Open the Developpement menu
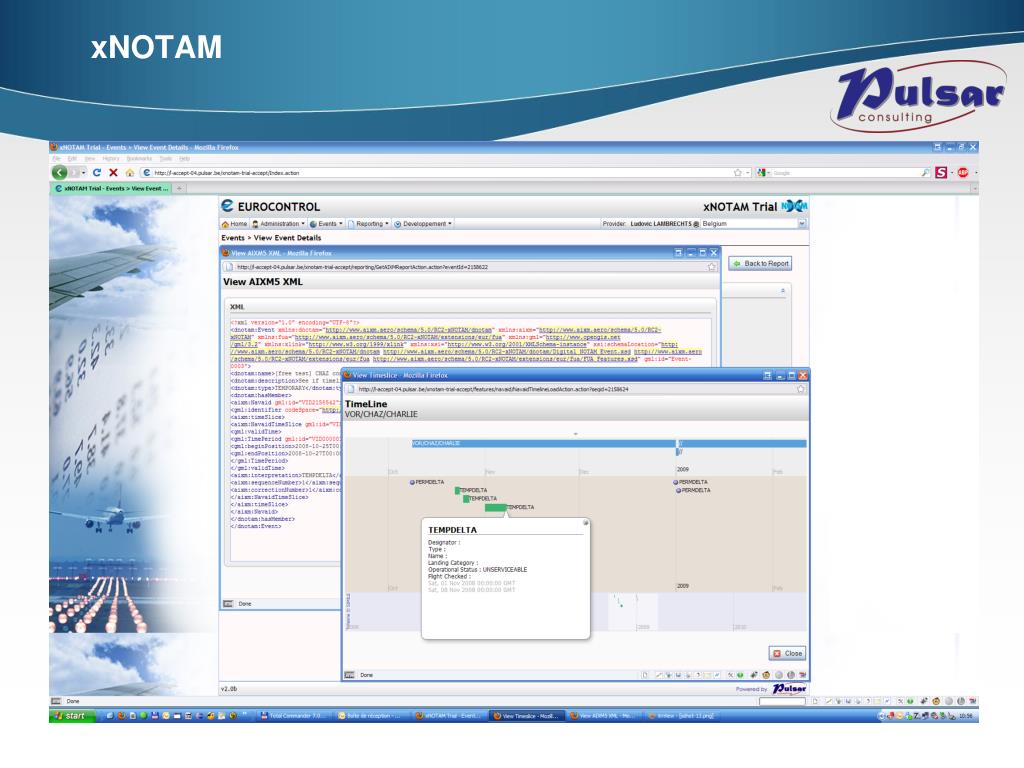1024x768 pixels. pos(423,224)
